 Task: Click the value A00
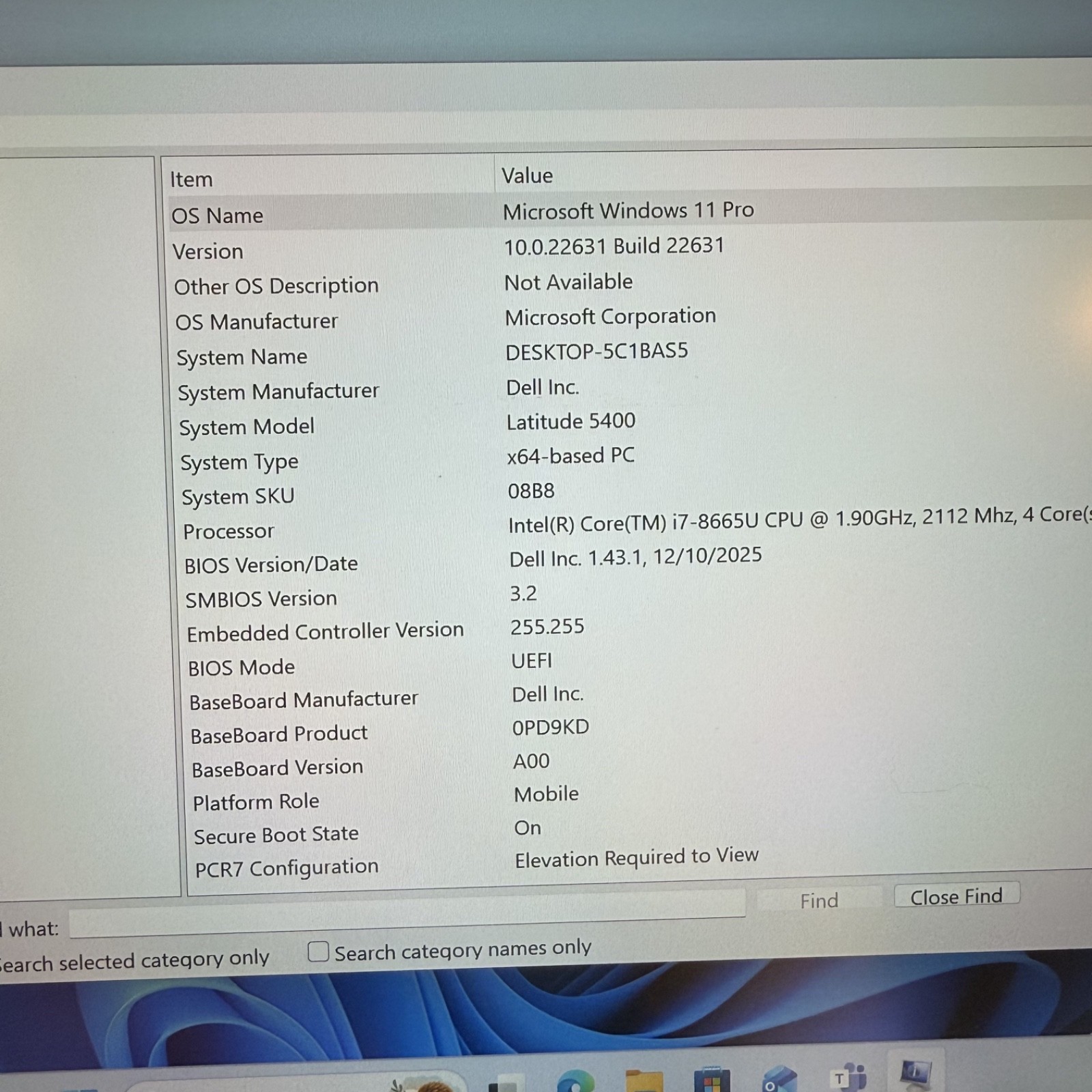(531, 761)
